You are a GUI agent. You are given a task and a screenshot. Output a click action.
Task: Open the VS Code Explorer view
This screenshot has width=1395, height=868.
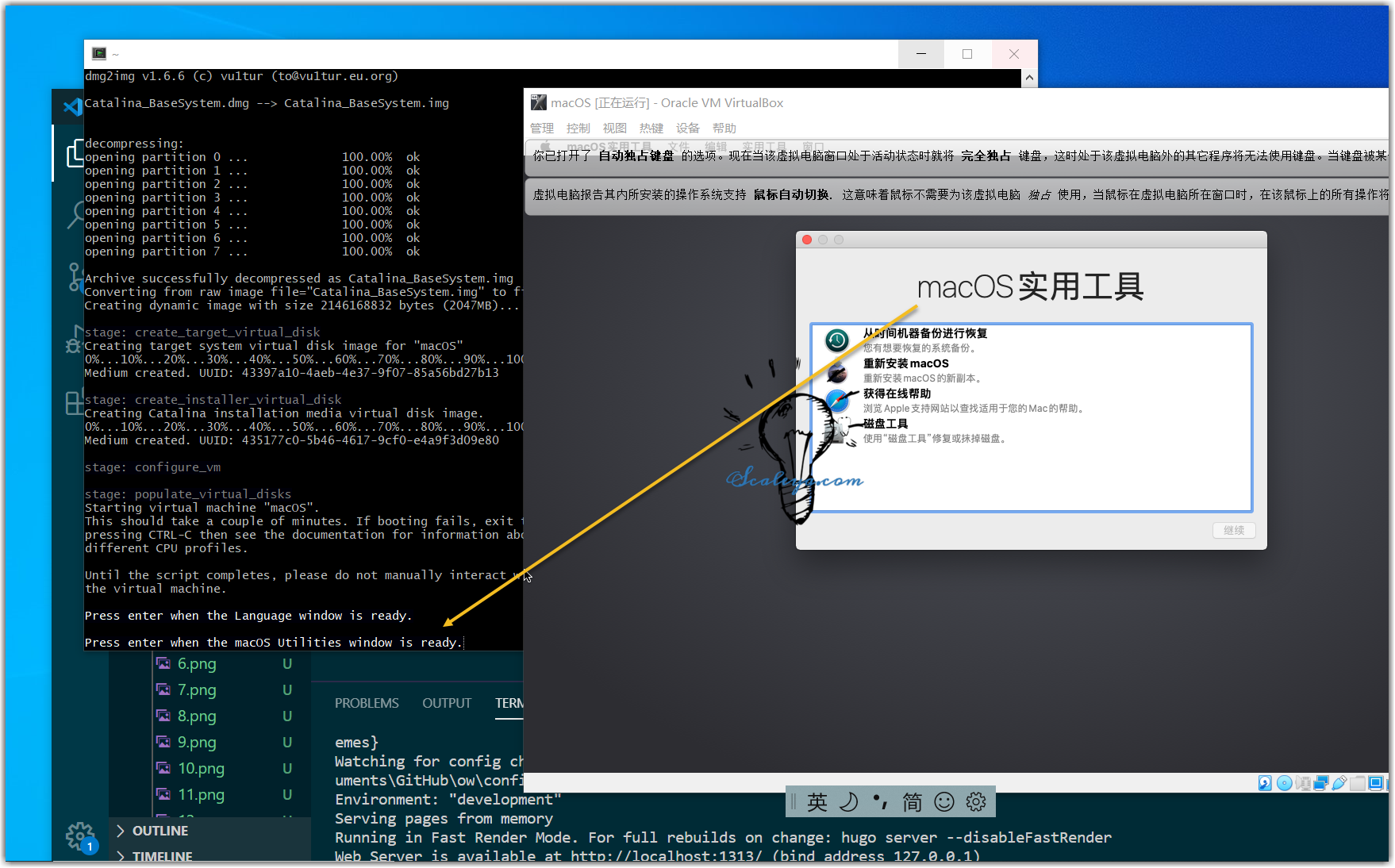[75, 154]
